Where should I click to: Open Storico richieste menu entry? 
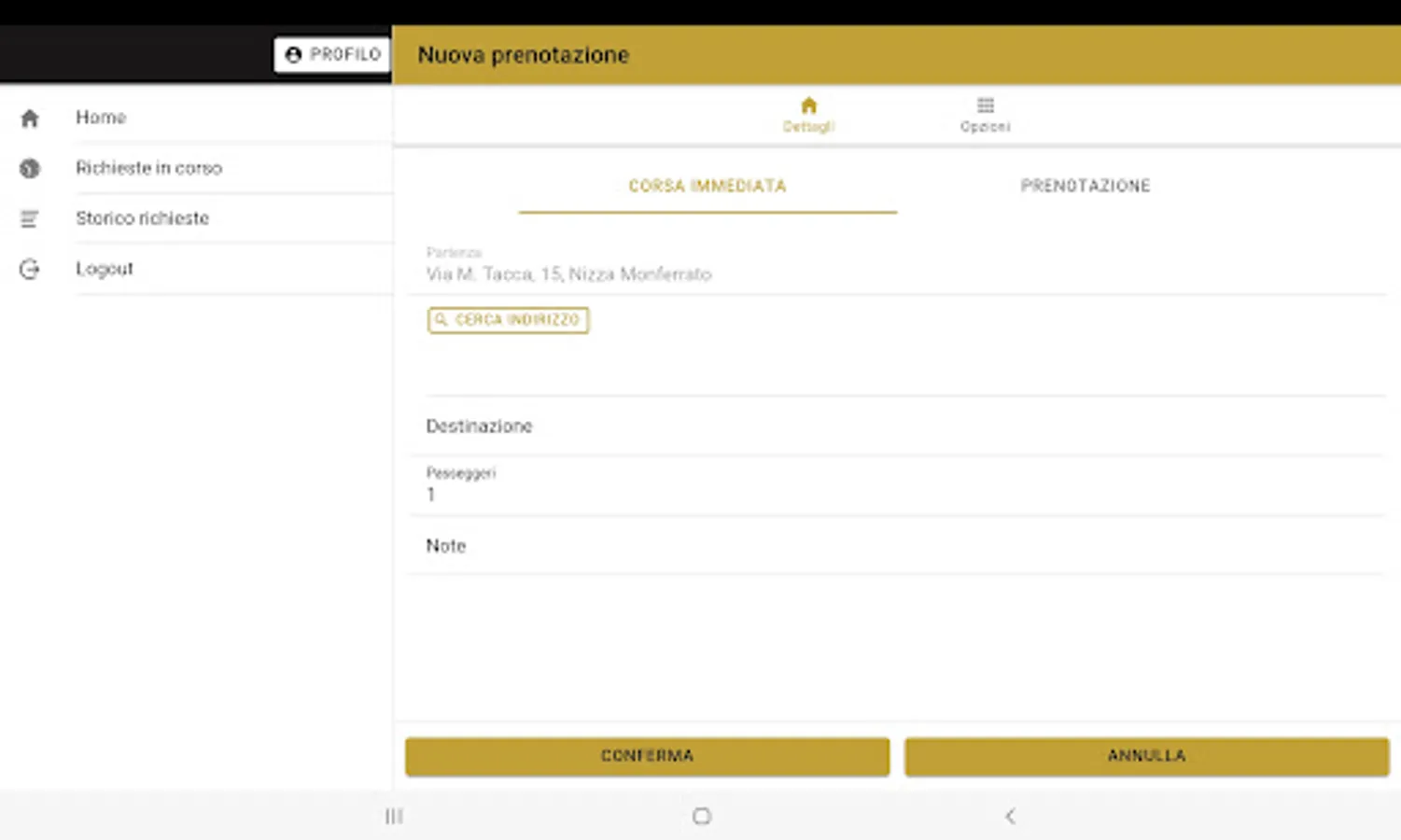(196, 218)
